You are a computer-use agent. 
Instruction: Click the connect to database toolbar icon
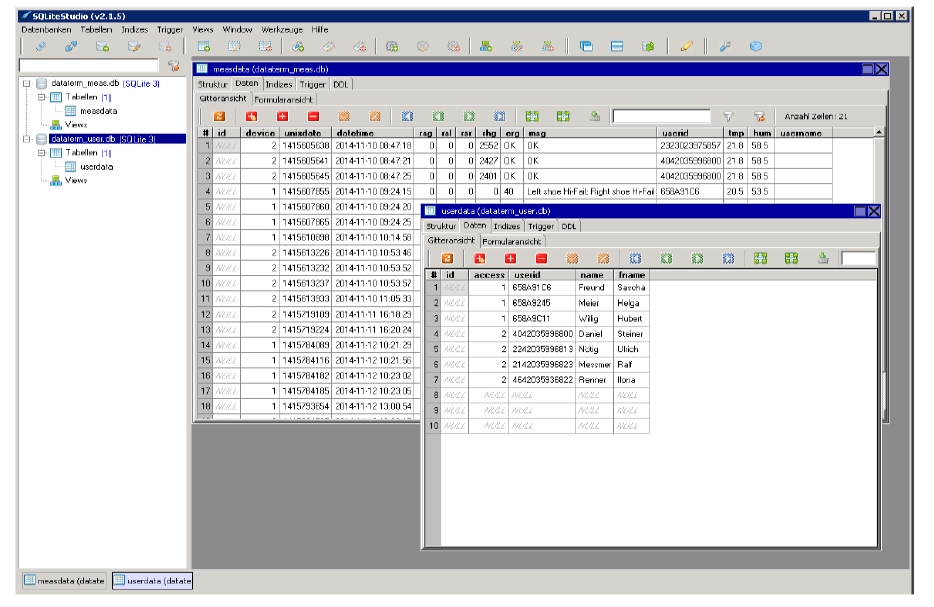[41, 46]
